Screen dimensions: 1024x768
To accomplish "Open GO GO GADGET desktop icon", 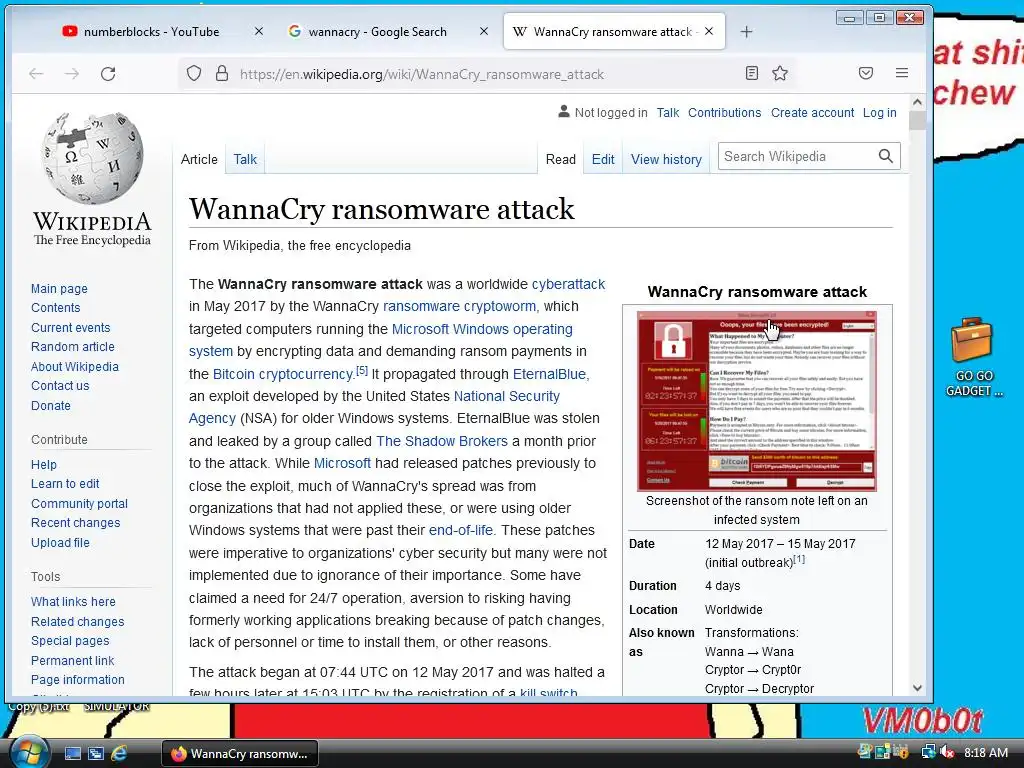I will [973, 357].
